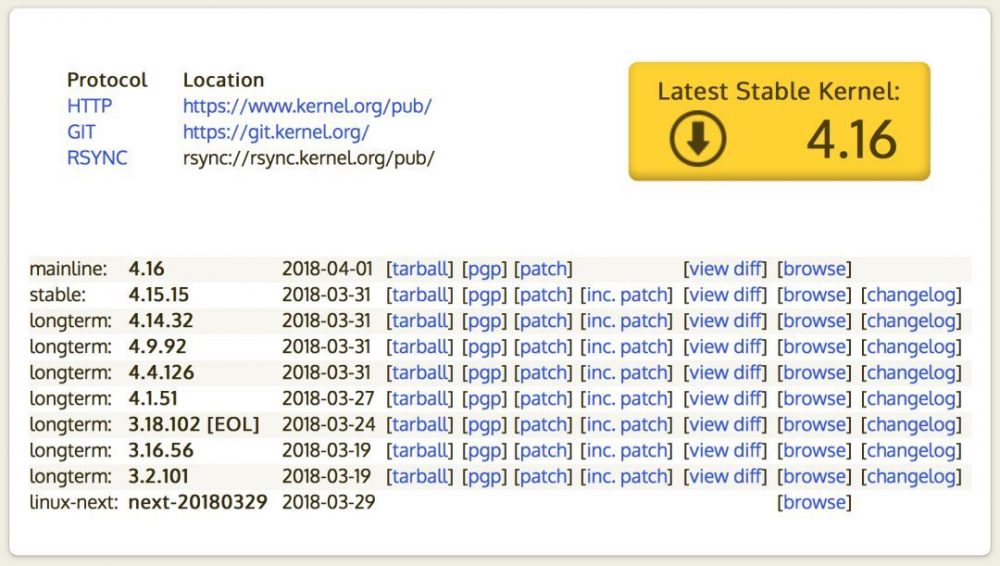Download the longterm 4.1.51 tarball
This screenshot has width=1000, height=566.
420,398
